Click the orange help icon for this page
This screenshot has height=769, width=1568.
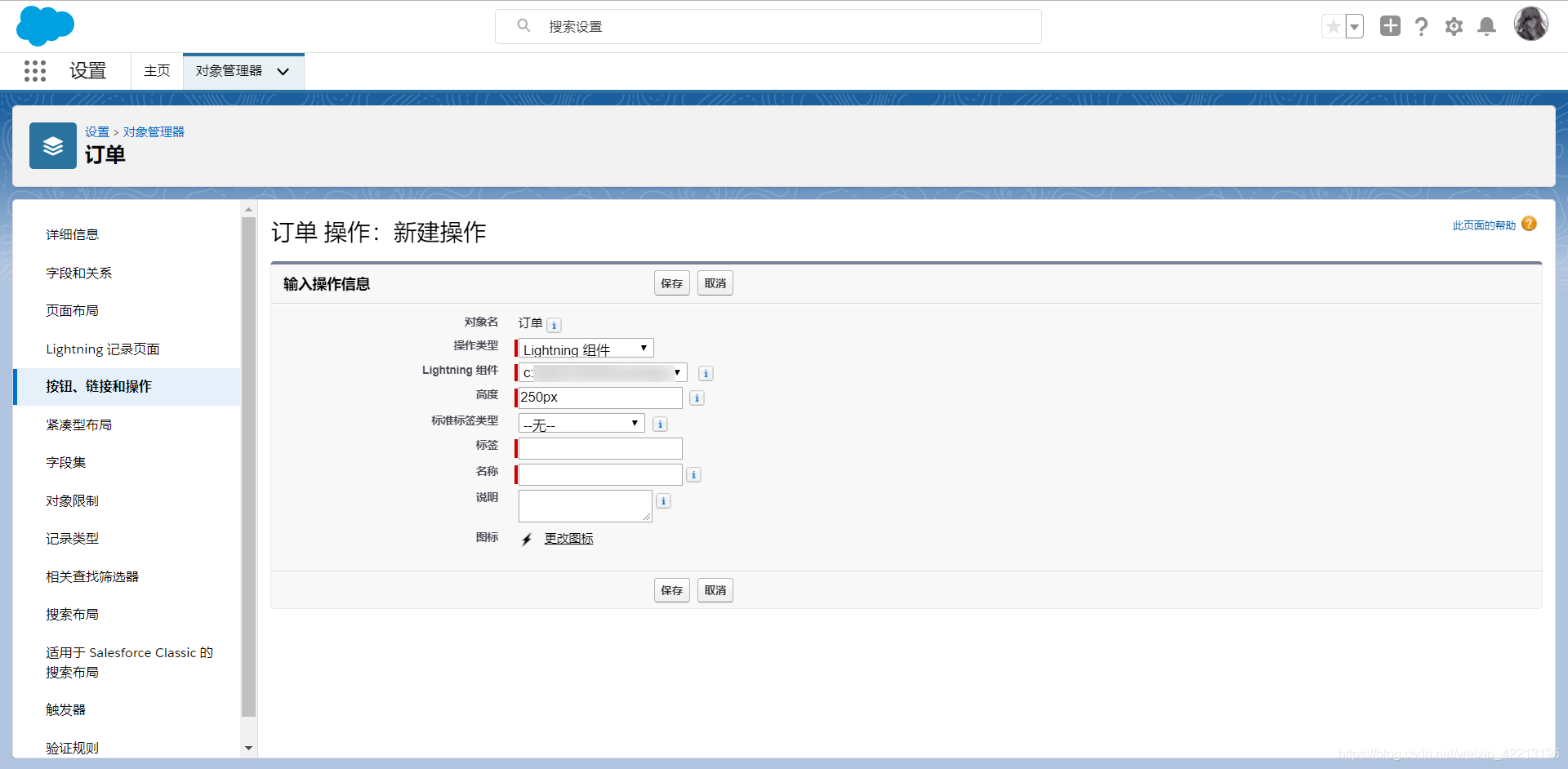(x=1529, y=224)
